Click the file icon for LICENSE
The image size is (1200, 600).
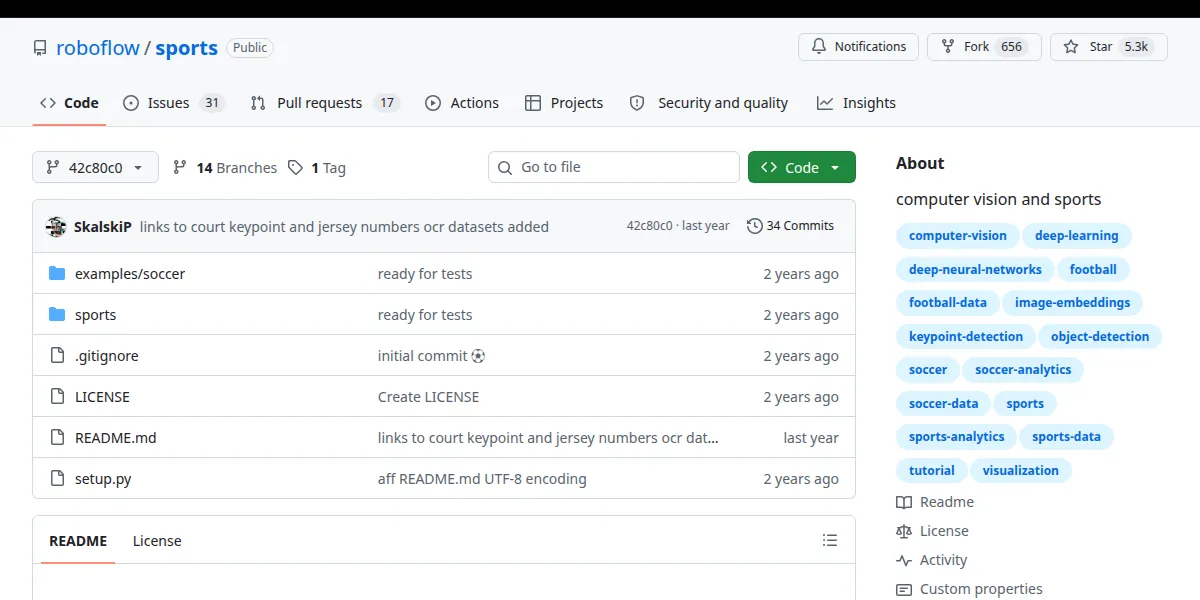[x=57, y=397]
